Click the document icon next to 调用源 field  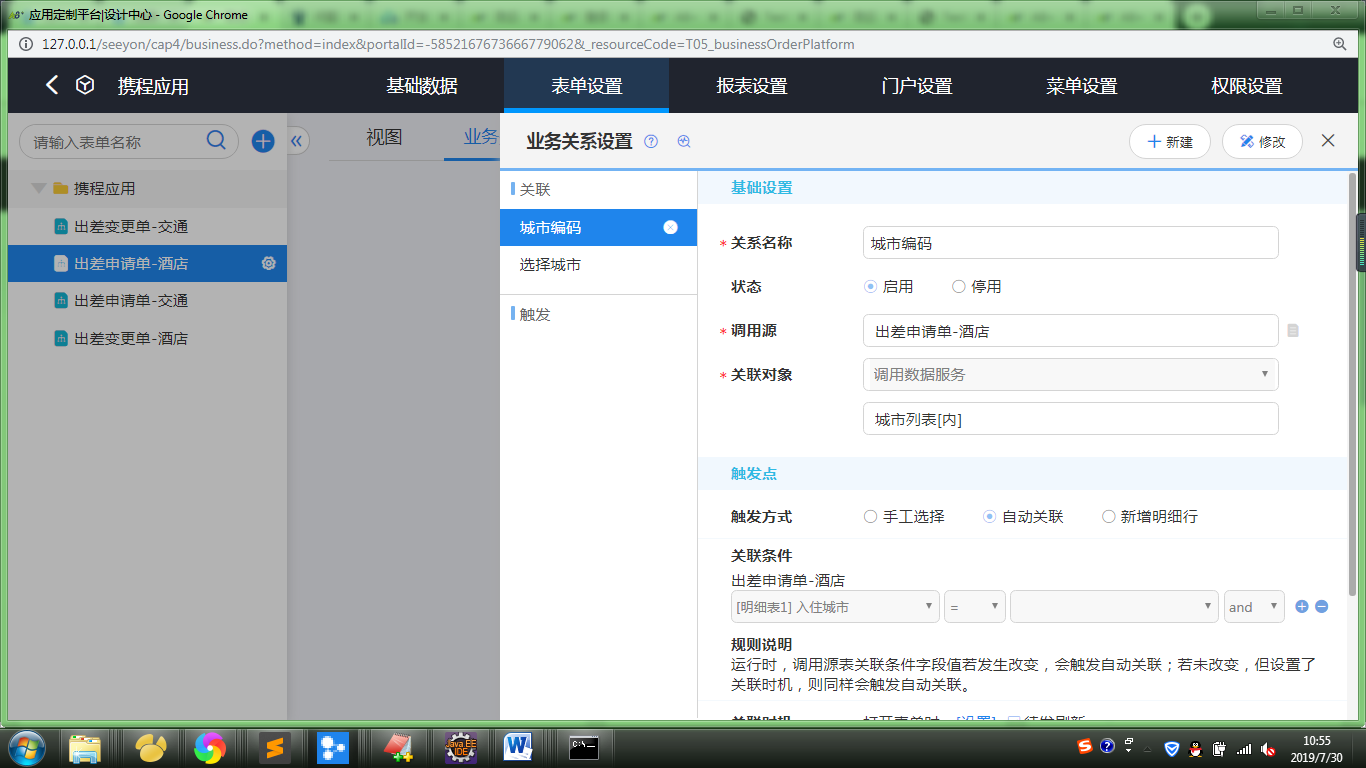(x=1293, y=331)
